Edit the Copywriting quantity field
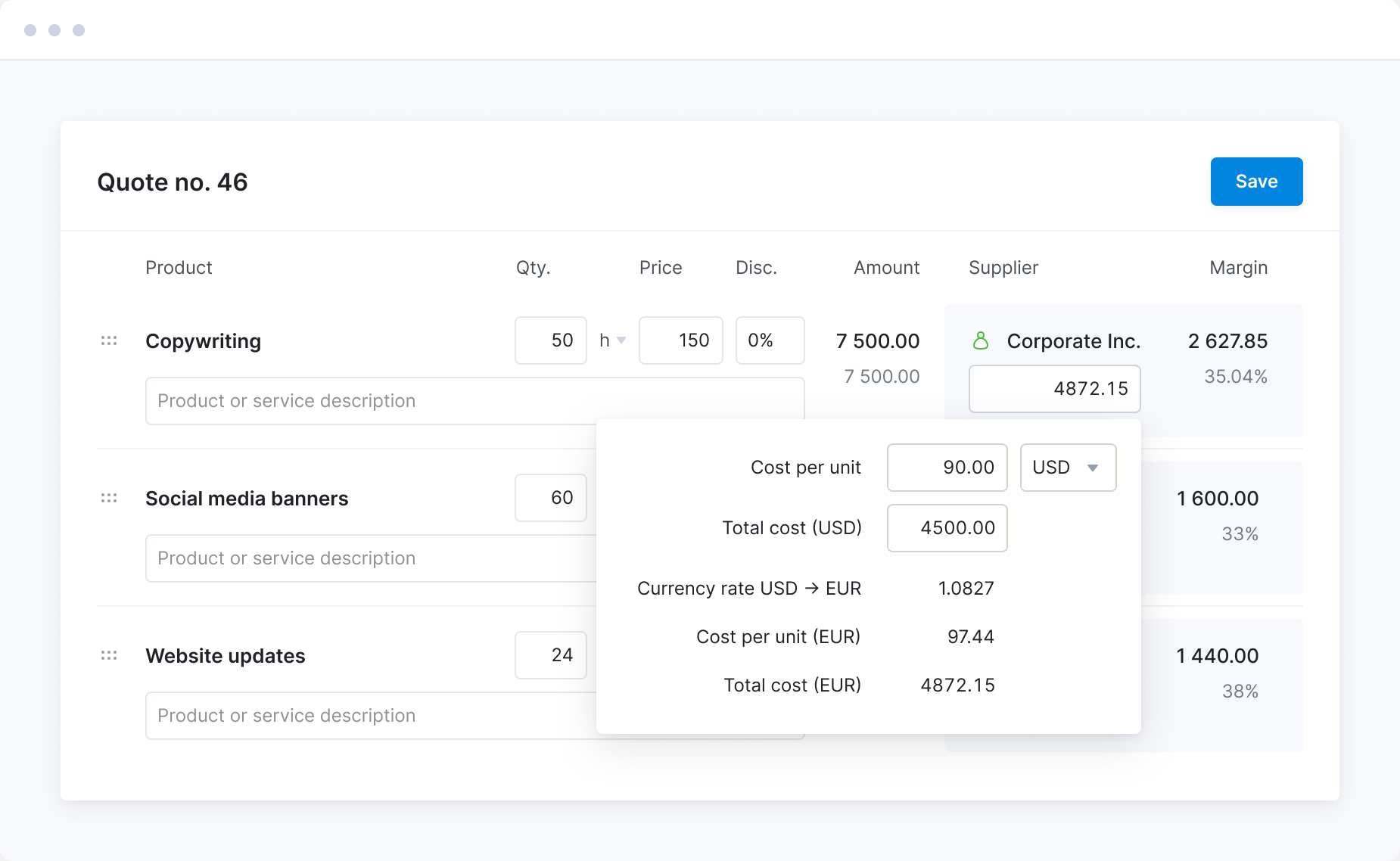Screen dimensions: 1400x861 point(550,340)
